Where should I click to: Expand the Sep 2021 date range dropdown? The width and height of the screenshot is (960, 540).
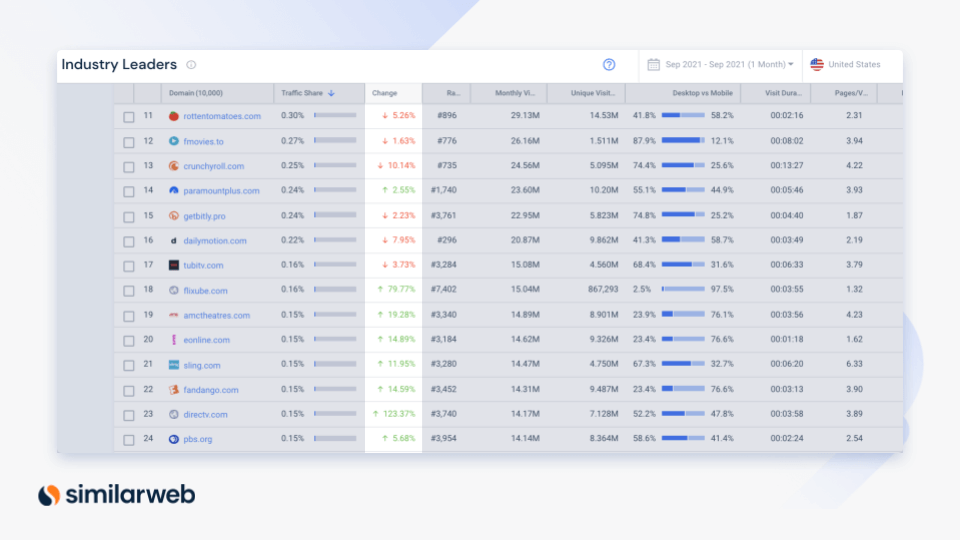[x=729, y=64]
